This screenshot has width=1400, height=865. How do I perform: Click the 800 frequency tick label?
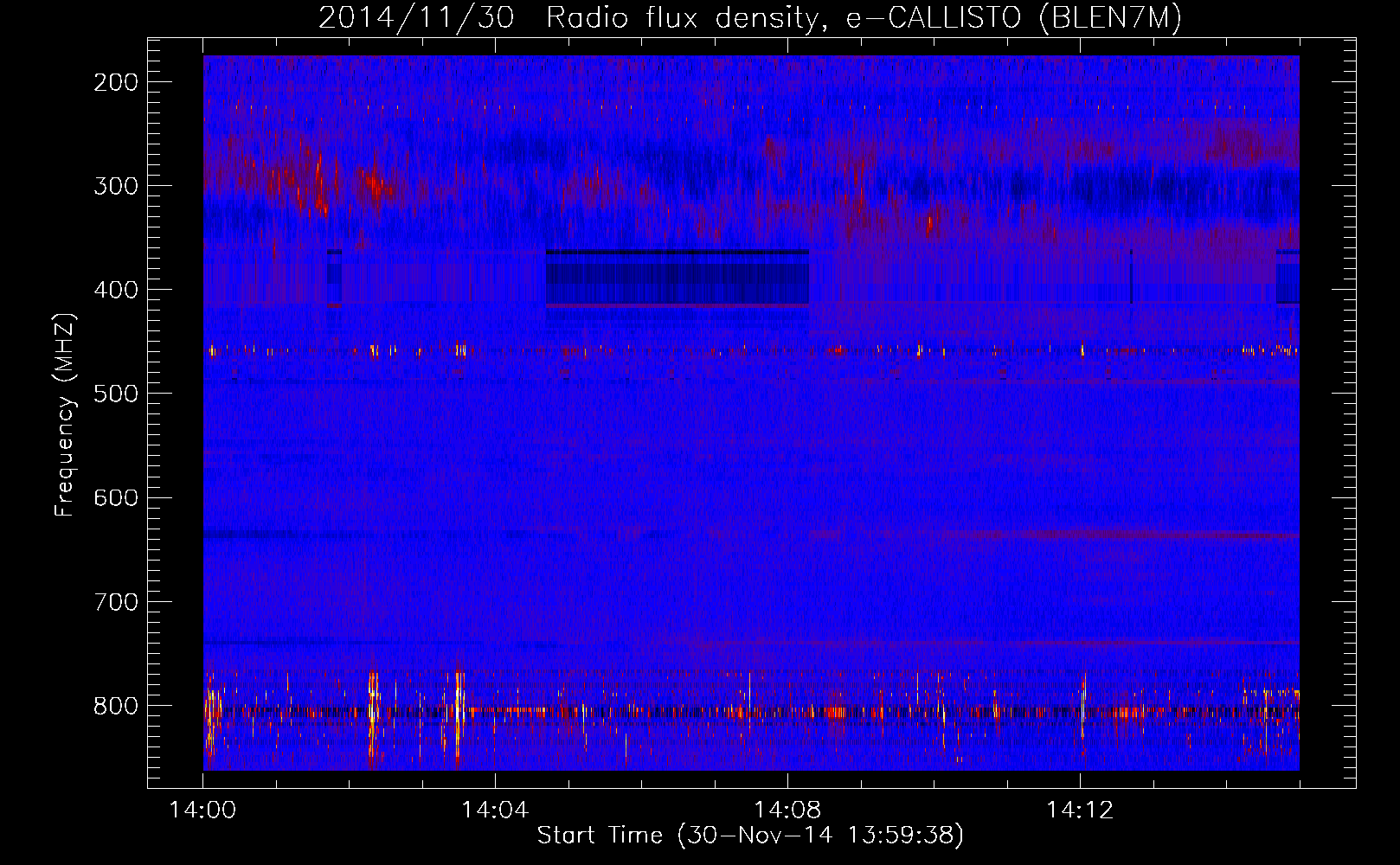pyautogui.click(x=116, y=706)
